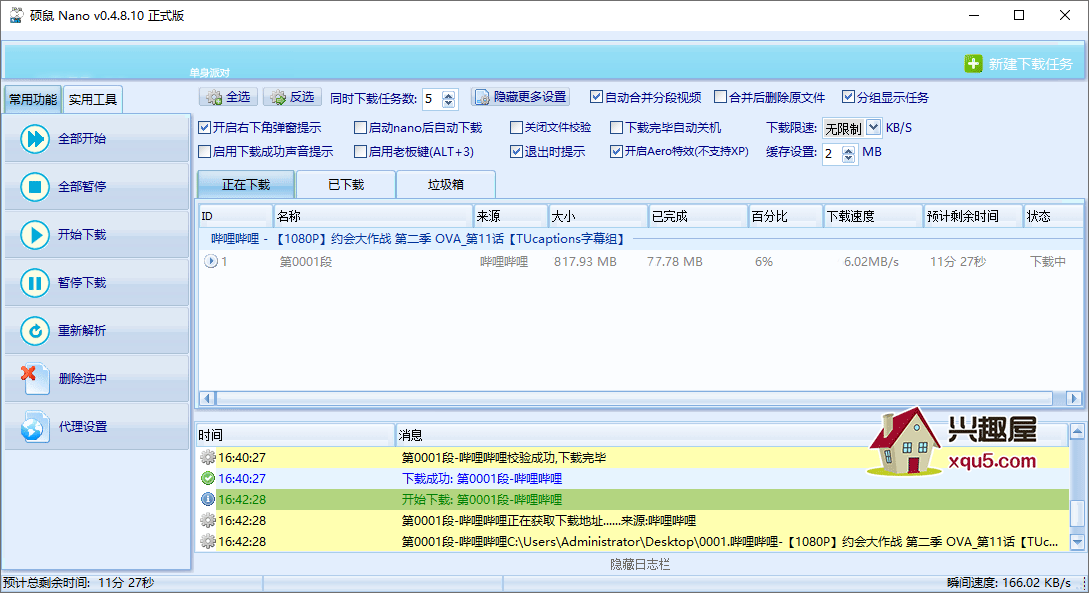This screenshot has width=1089, height=593.
Task: Click the 删除选中 red X icon
Action: pos(34,378)
